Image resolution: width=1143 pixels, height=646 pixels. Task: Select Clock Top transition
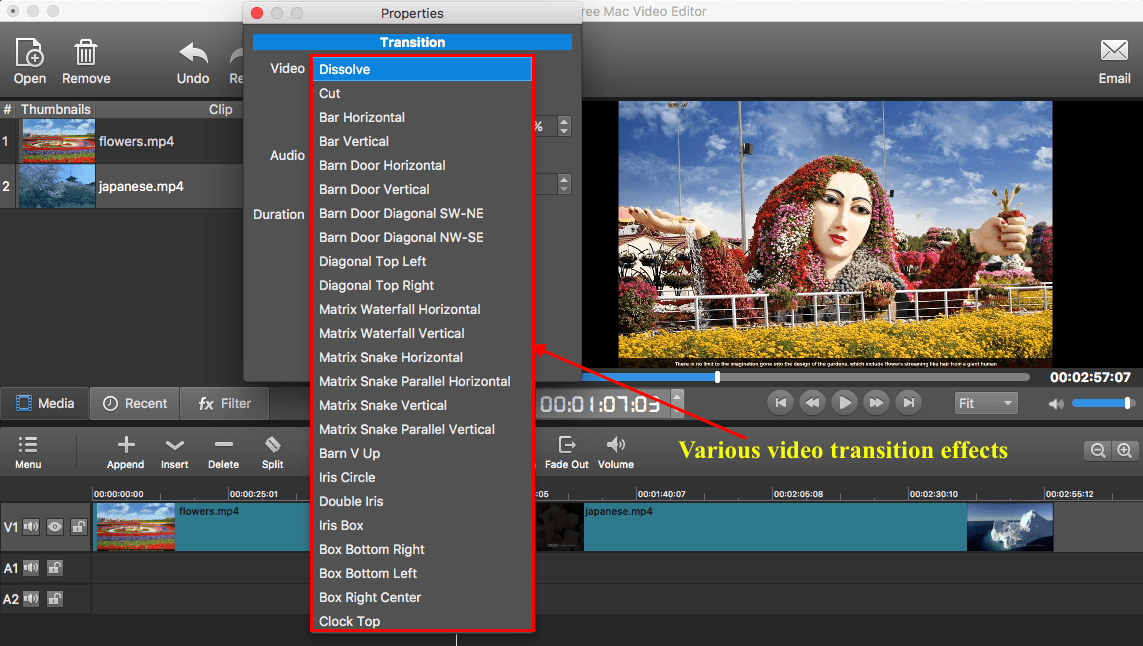click(422, 621)
